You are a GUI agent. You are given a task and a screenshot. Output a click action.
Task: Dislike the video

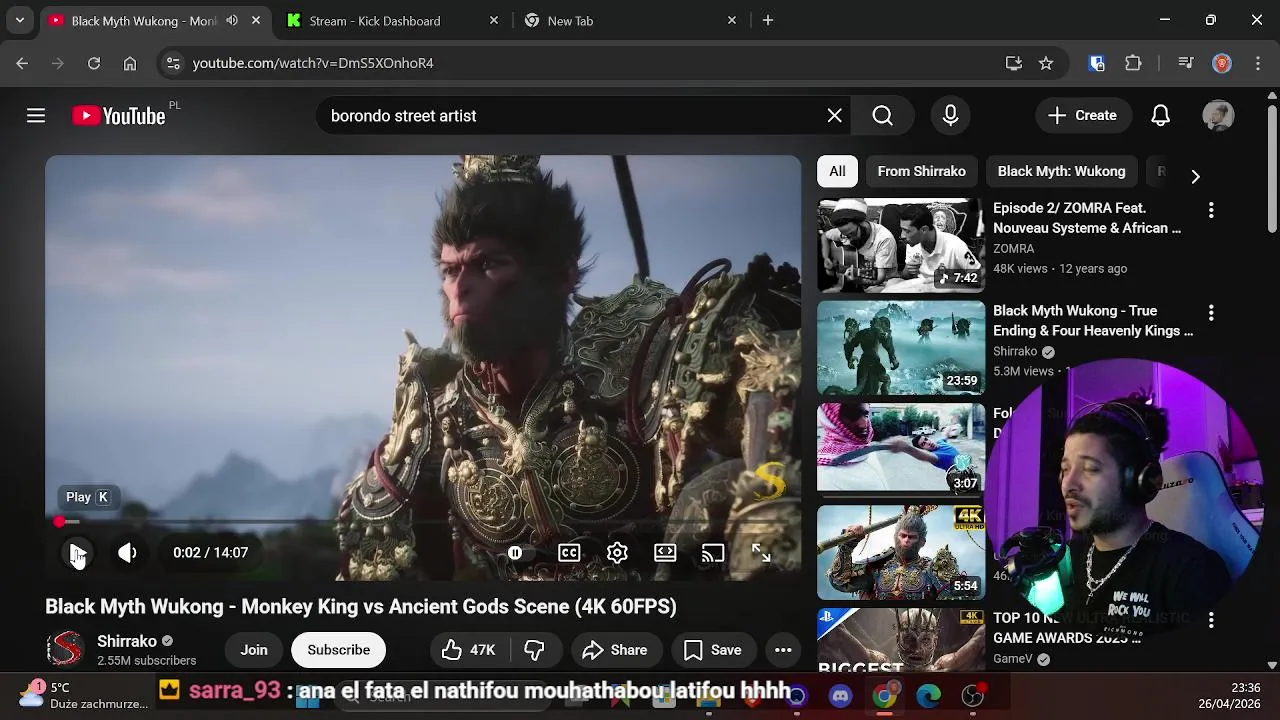[x=535, y=650]
